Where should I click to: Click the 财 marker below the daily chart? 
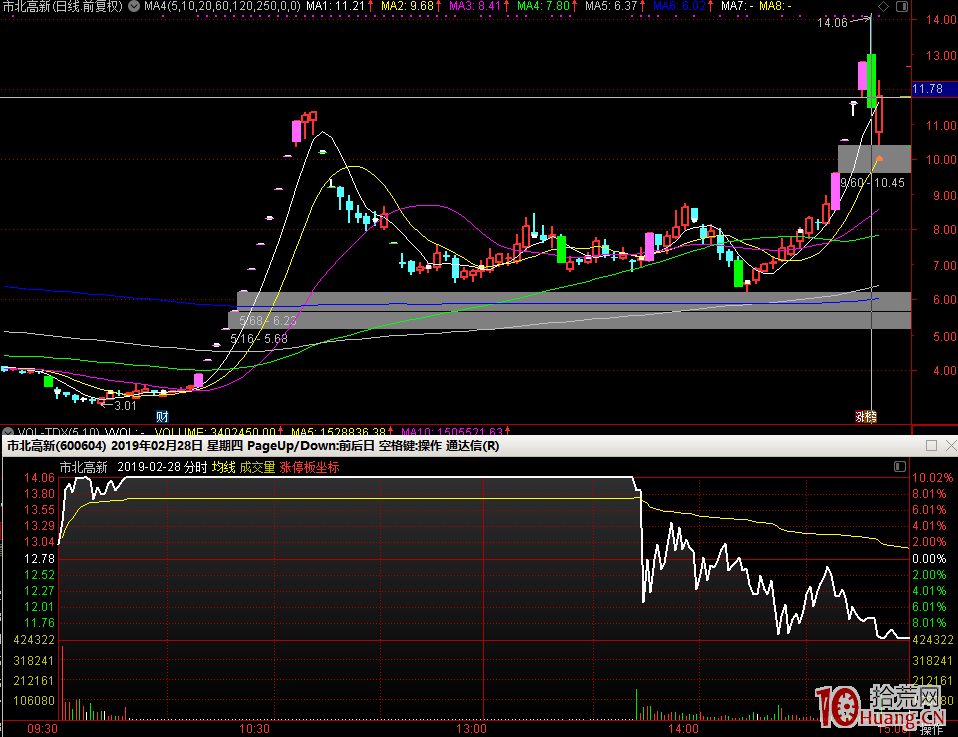[162, 417]
